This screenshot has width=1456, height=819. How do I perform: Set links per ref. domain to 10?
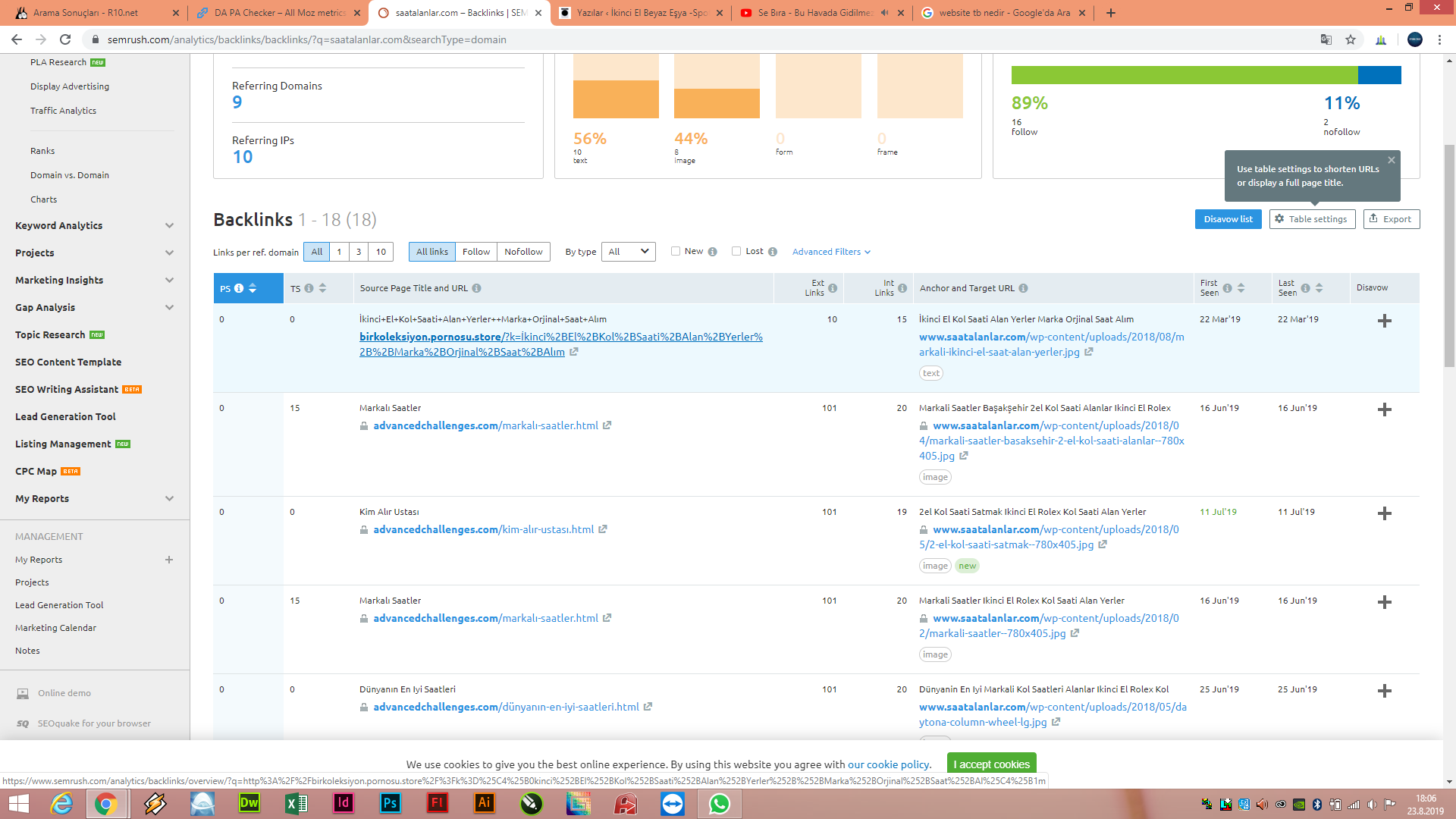point(381,252)
